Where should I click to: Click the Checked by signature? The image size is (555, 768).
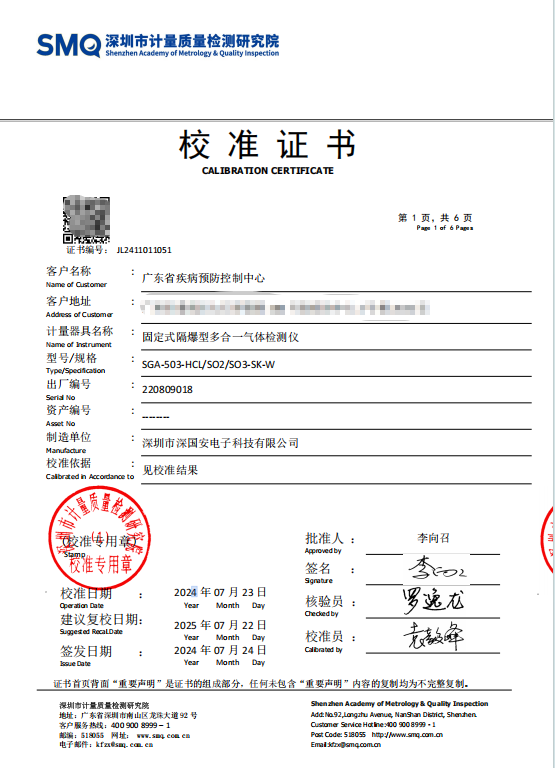pos(433,601)
